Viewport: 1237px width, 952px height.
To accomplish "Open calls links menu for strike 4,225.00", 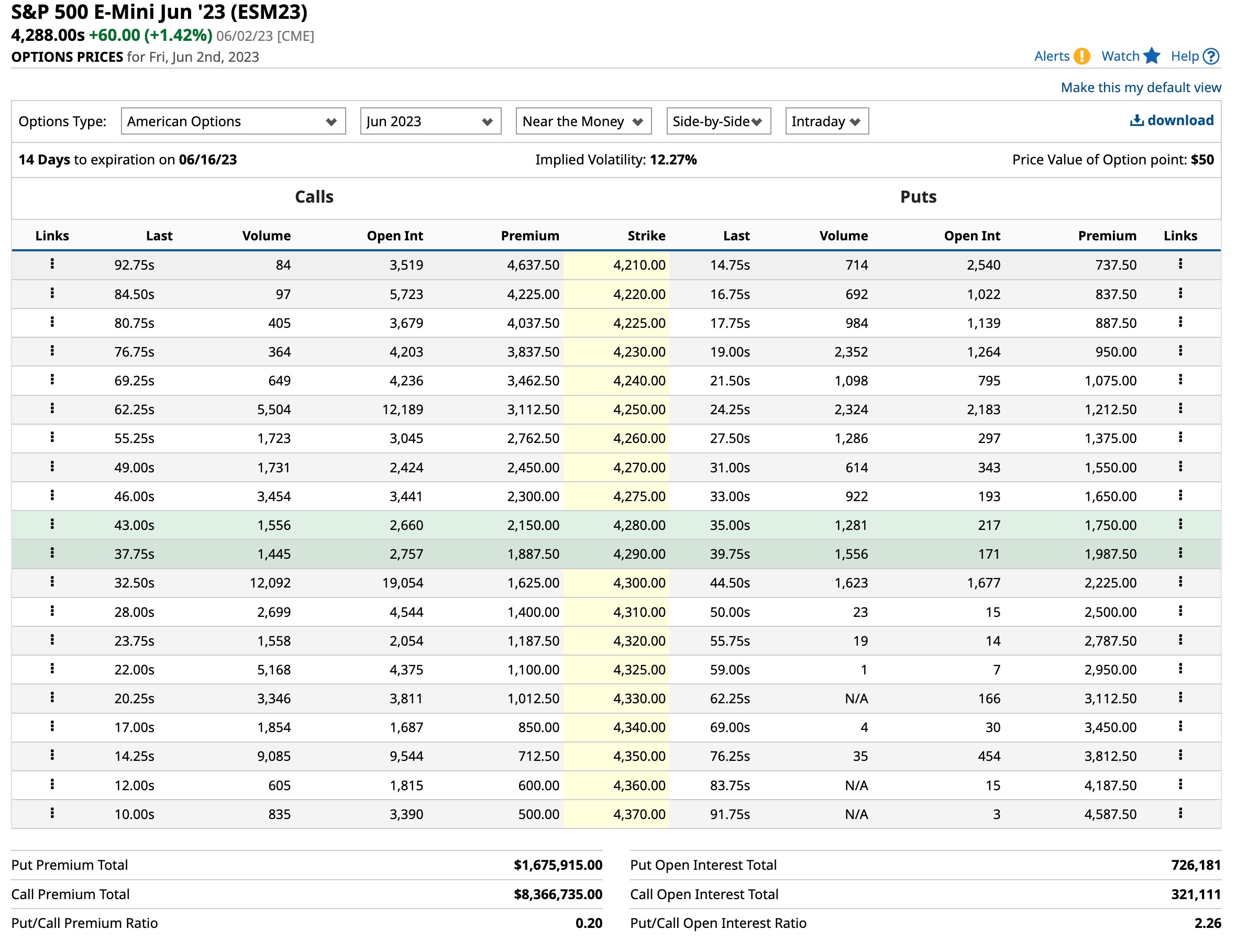I will (52, 322).
